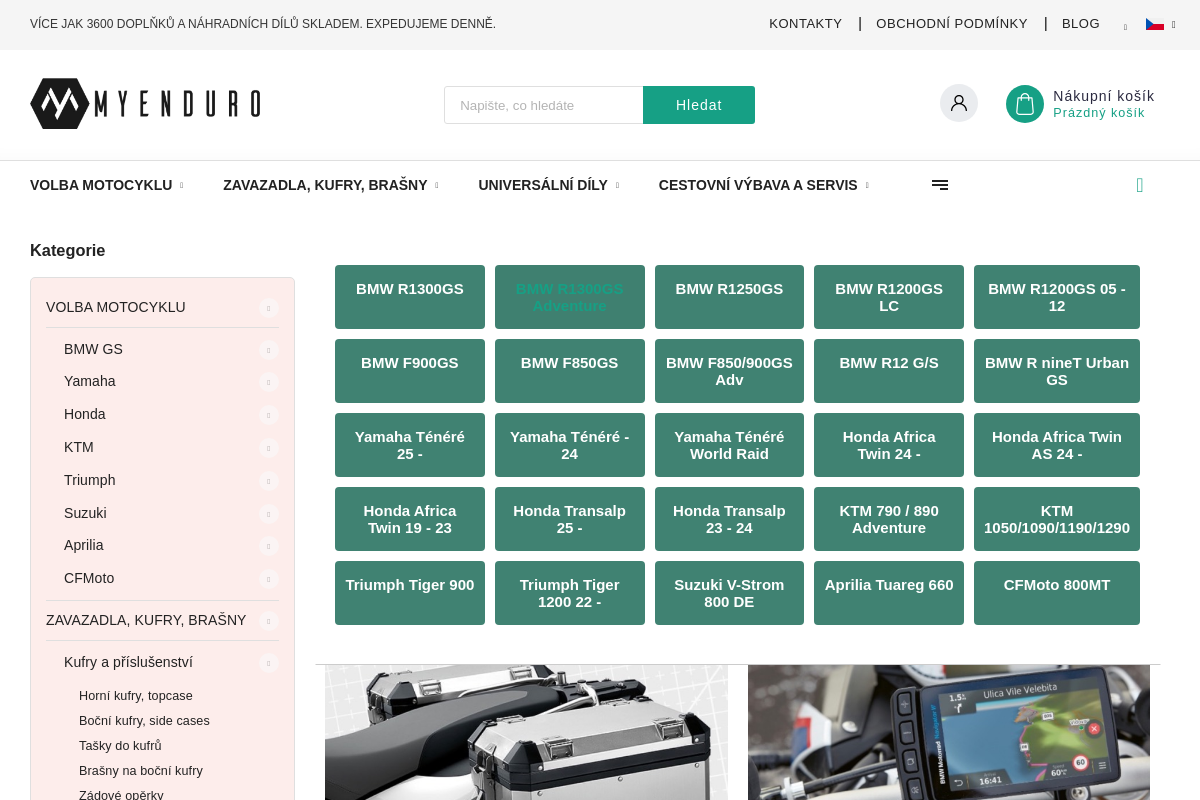1200x800 pixels.
Task: Select Honda Africa Twin 19 - 23 tile
Action: tap(410, 519)
